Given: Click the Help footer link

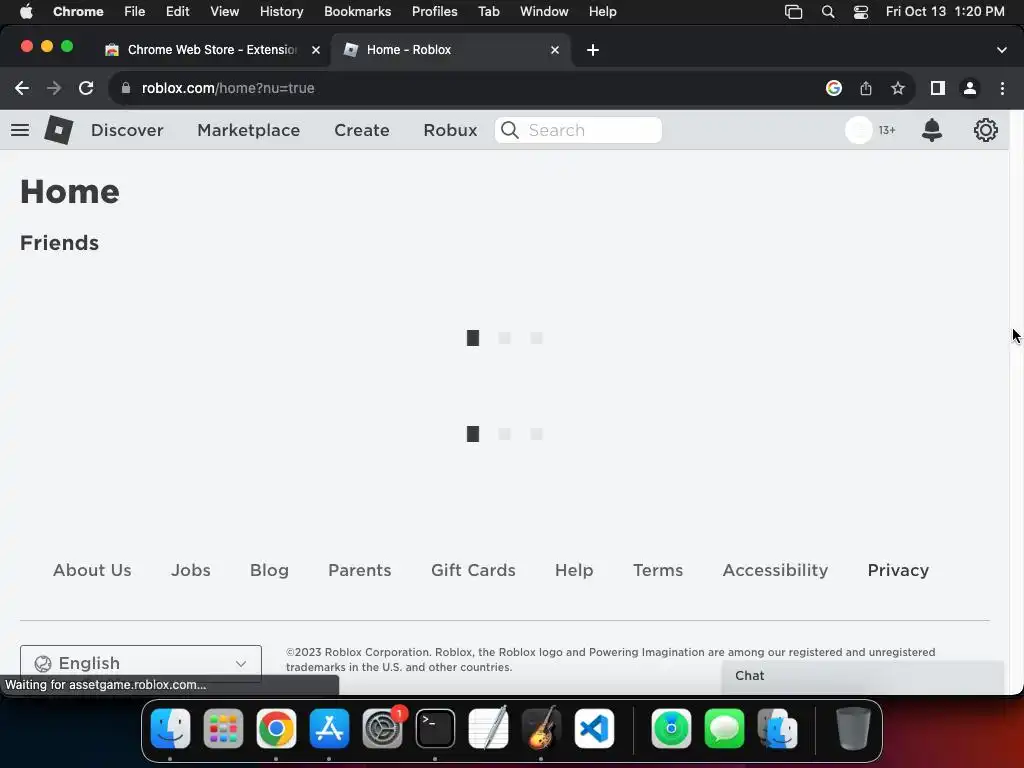Looking at the screenshot, I should [574, 570].
